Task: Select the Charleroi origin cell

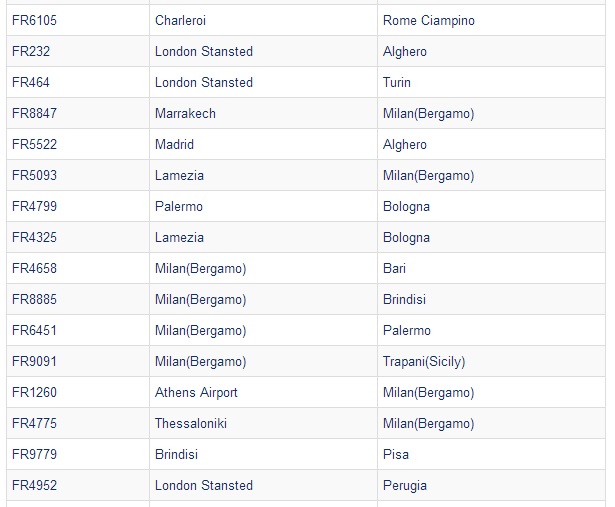Action: coord(181,21)
